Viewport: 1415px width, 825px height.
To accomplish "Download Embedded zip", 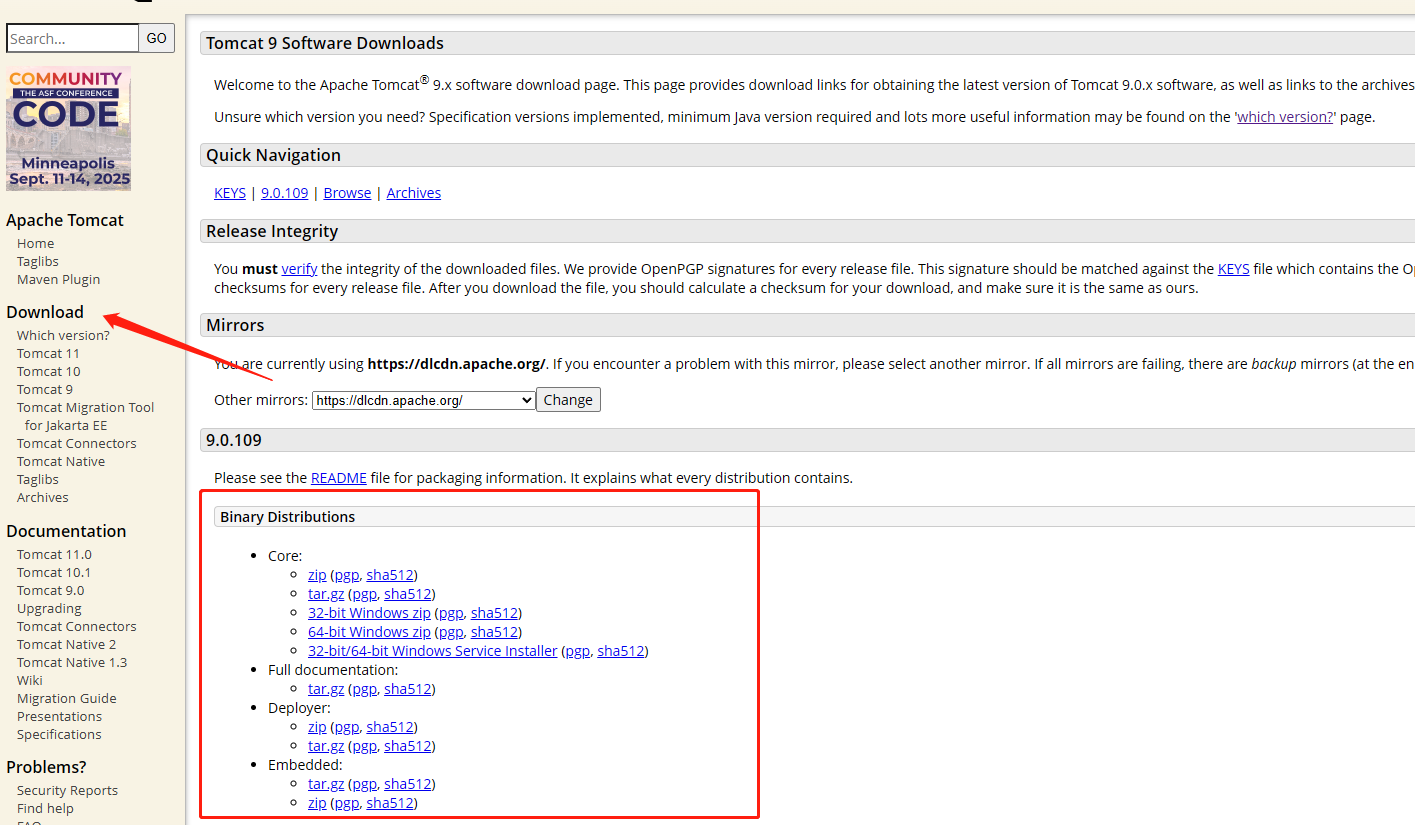I will [x=317, y=803].
